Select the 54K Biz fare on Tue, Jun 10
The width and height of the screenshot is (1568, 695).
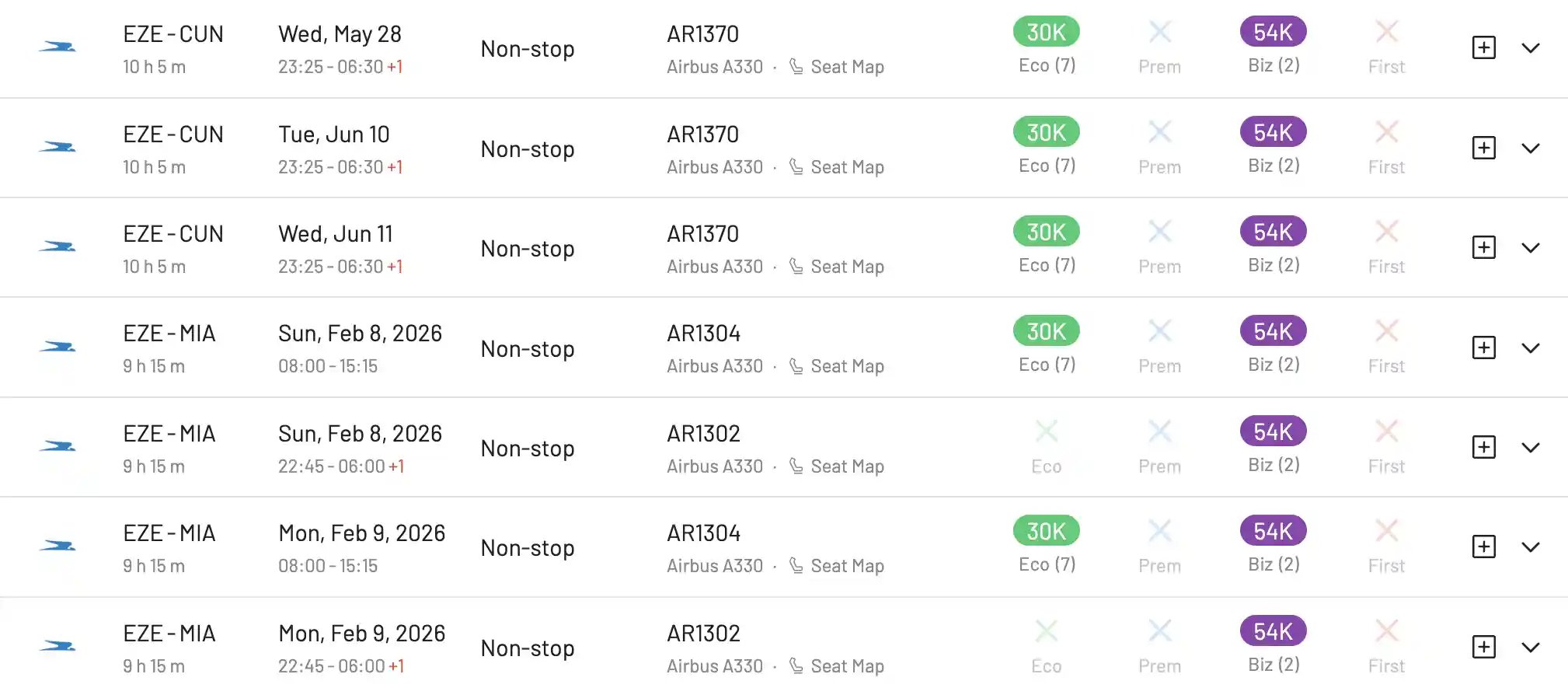pos(1274,132)
